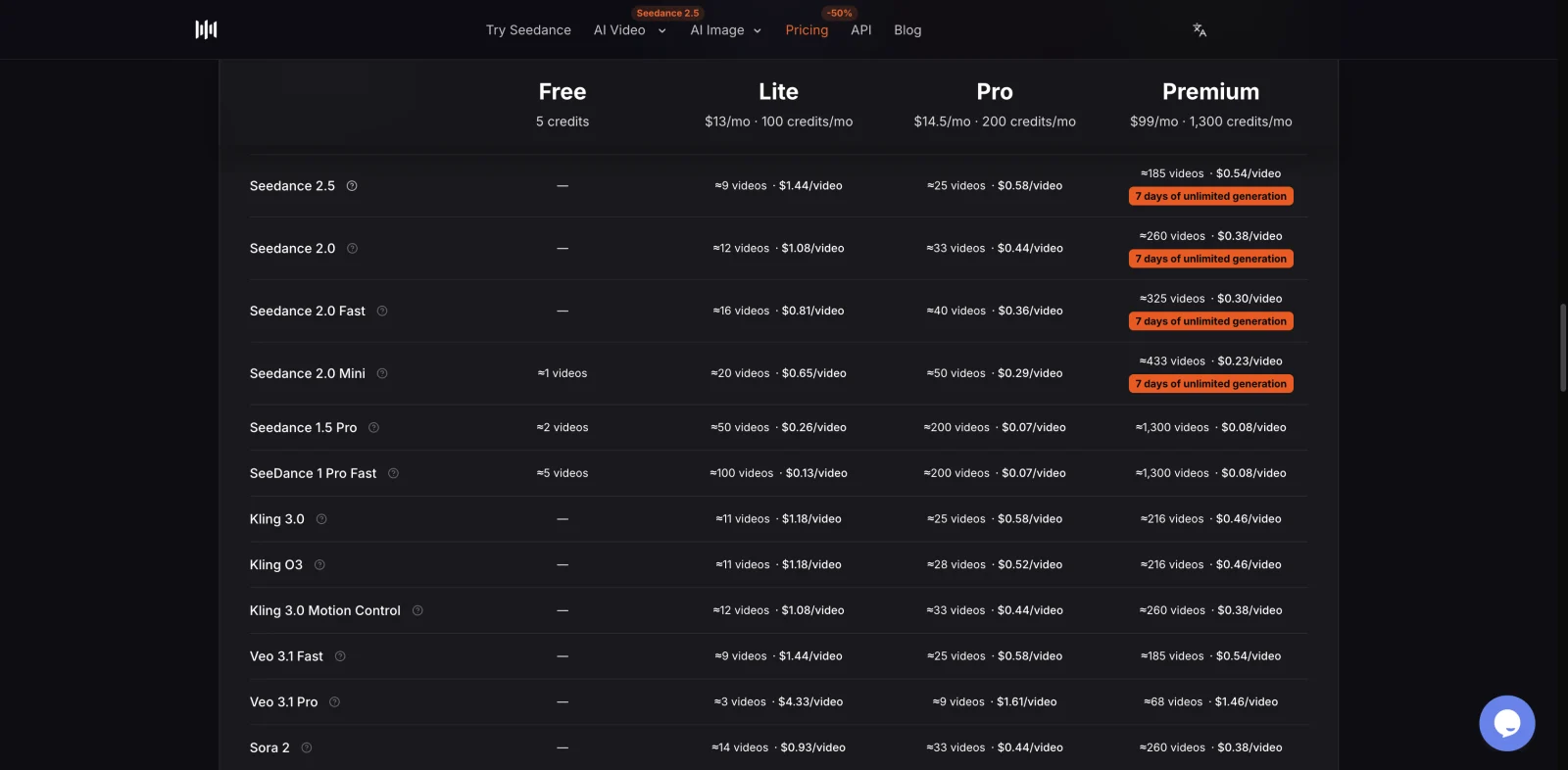Click the info icon next to Veo 3.1 Fast
The height and width of the screenshot is (770, 1568).
click(x=340, y=656)
